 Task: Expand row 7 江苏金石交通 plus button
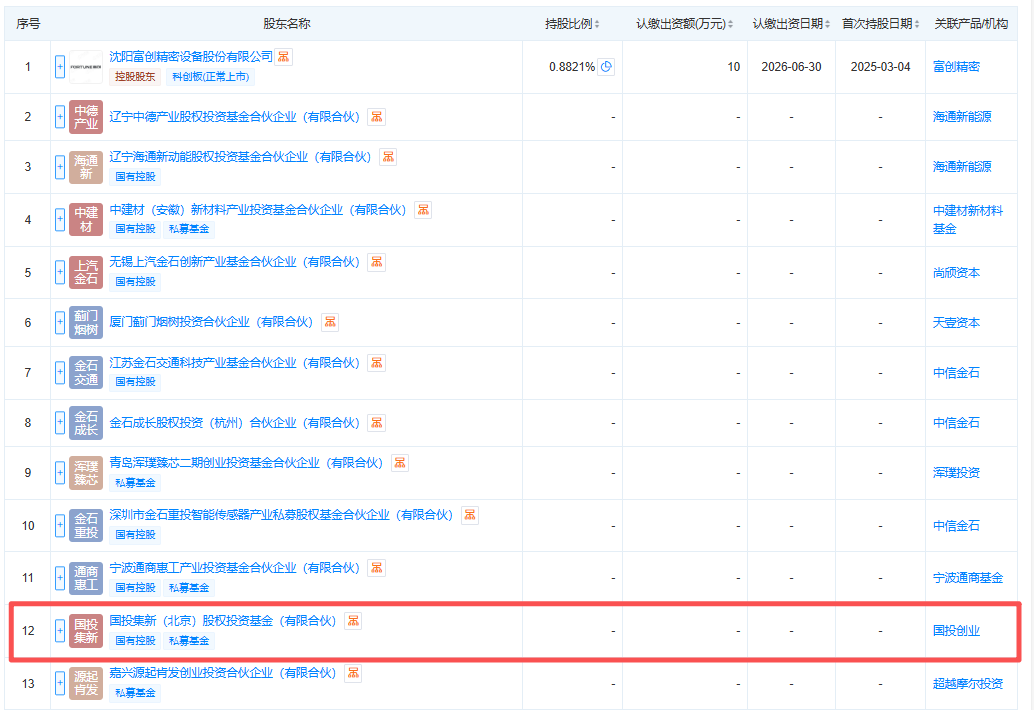60,372
